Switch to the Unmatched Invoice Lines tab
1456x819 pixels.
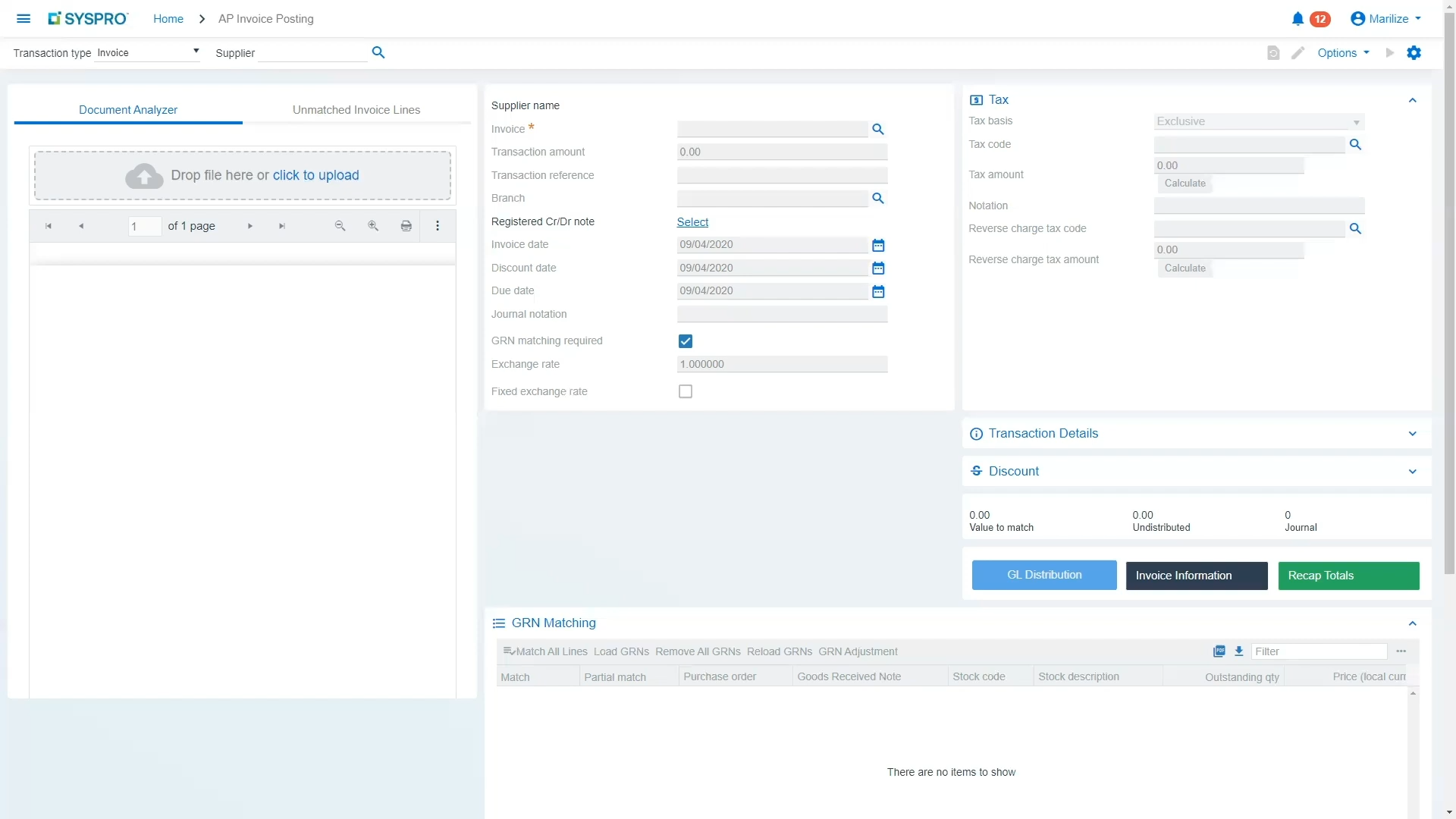coord(356,109)
